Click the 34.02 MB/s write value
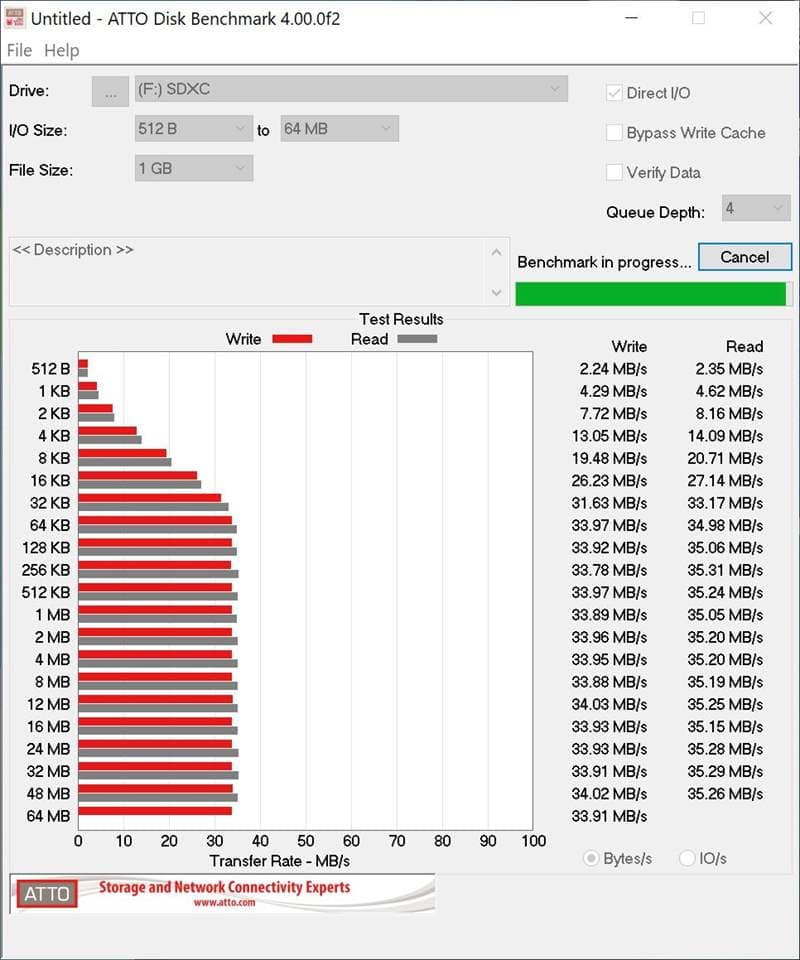The height and width of the screenshot is (960, 800). click(609, 793)
